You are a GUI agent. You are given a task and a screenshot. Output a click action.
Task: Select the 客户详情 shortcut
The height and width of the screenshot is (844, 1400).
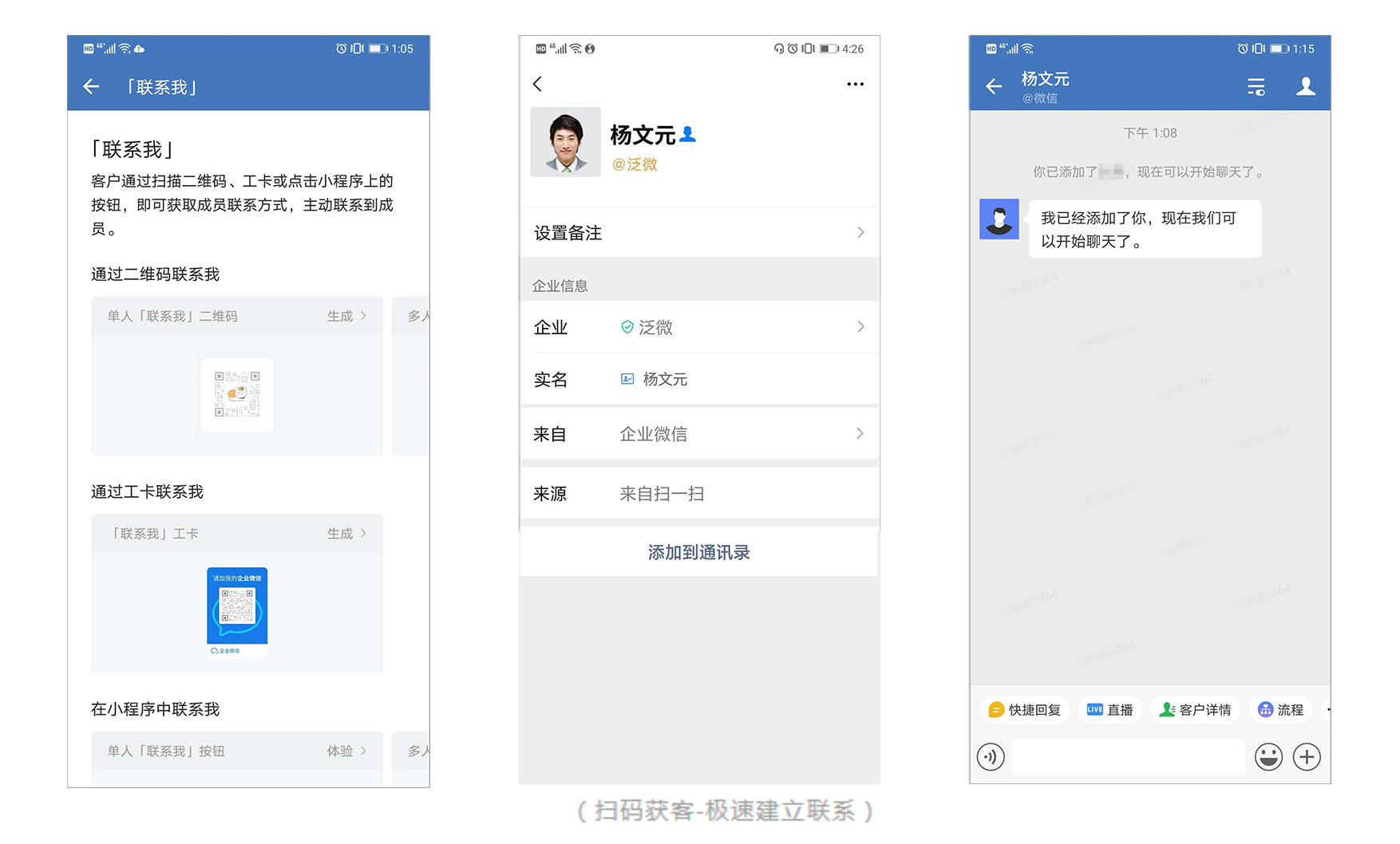pos(1195,709)
